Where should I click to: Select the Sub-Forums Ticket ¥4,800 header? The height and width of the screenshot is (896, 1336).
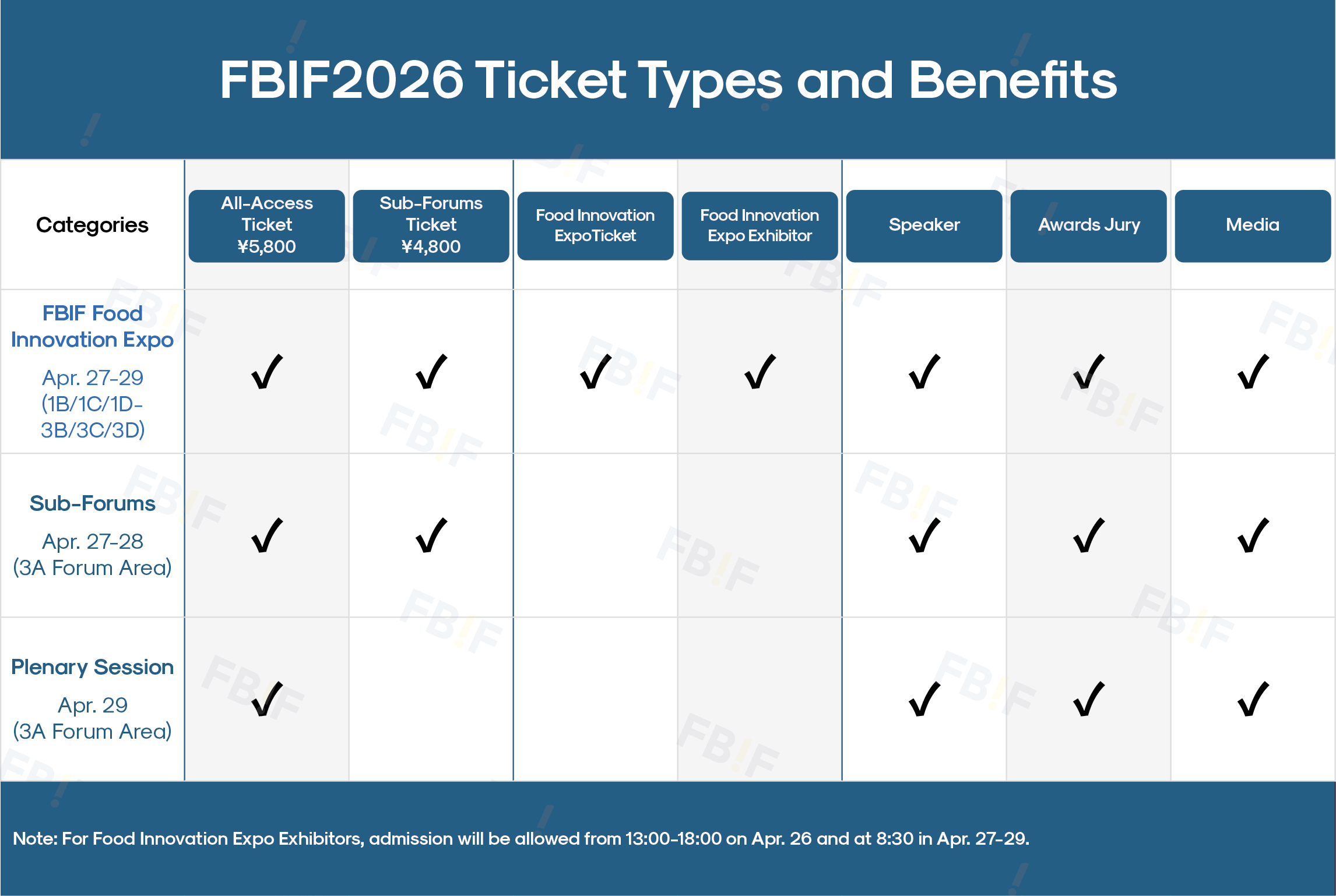point(431,225)
